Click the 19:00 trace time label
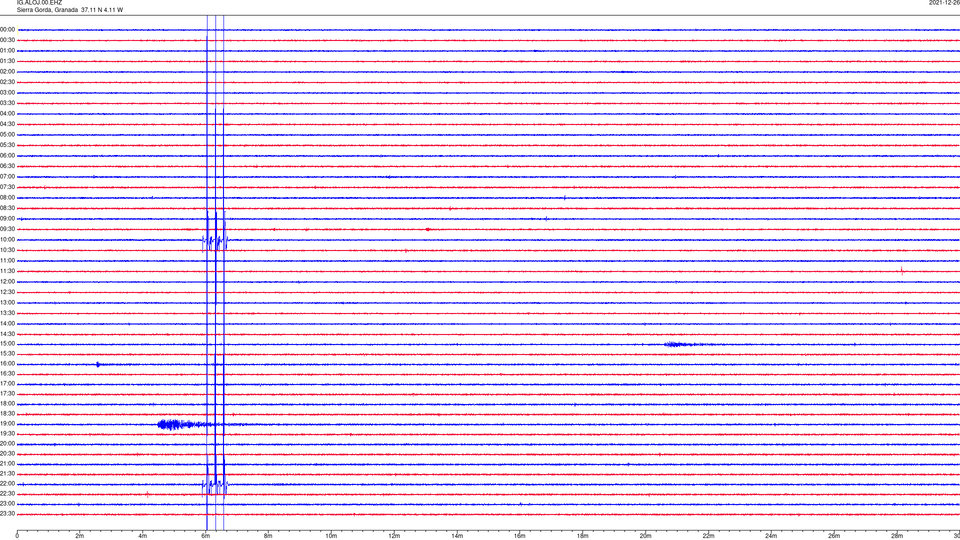The width and height of the screenshot is (960, 540). coord(7,424)
